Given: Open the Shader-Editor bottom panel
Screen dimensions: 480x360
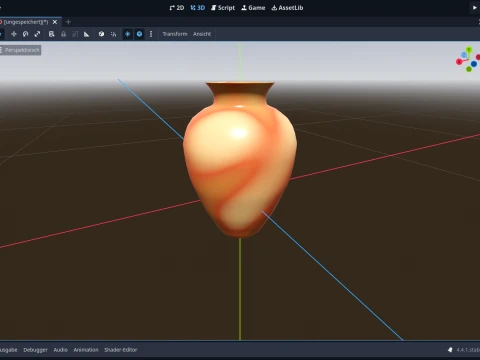Looking at the screenshot, I should pyautogui.click(x=121, y=350).
